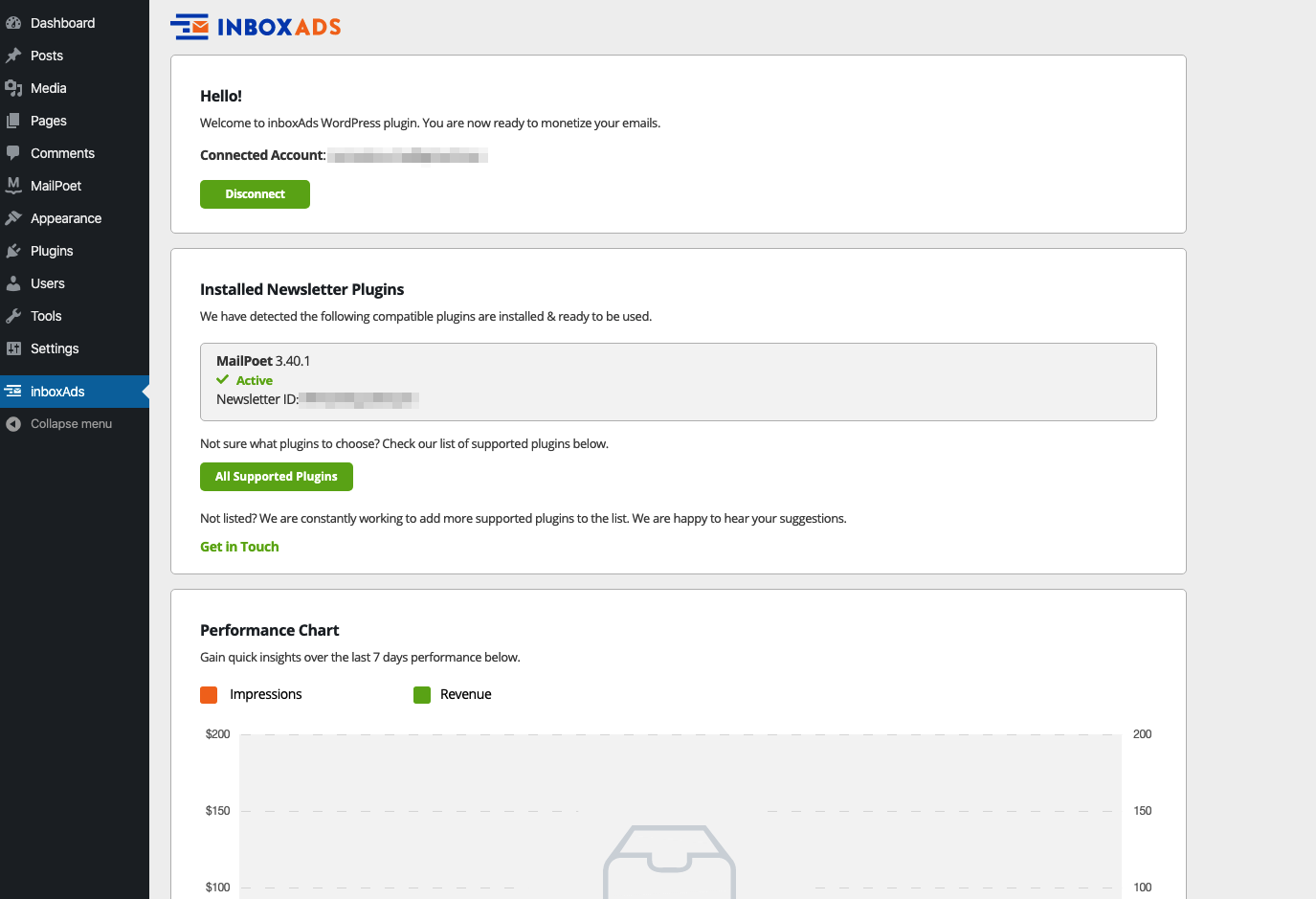Open the Posts menu item
1316x899 pixels.
point(75,56)
